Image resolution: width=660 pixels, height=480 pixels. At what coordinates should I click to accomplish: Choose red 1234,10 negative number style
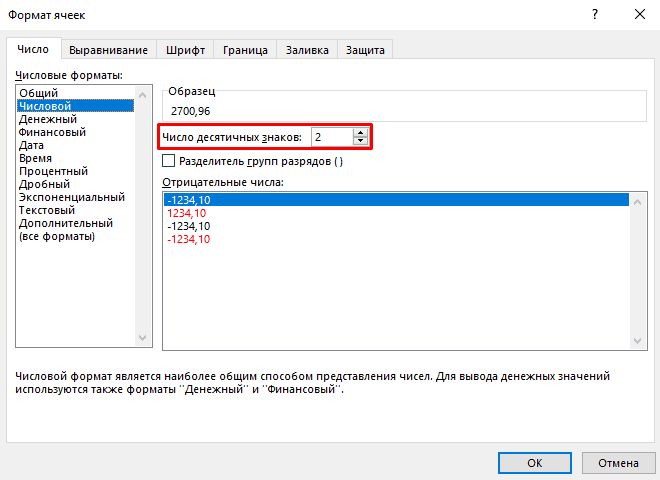[187, 214]
